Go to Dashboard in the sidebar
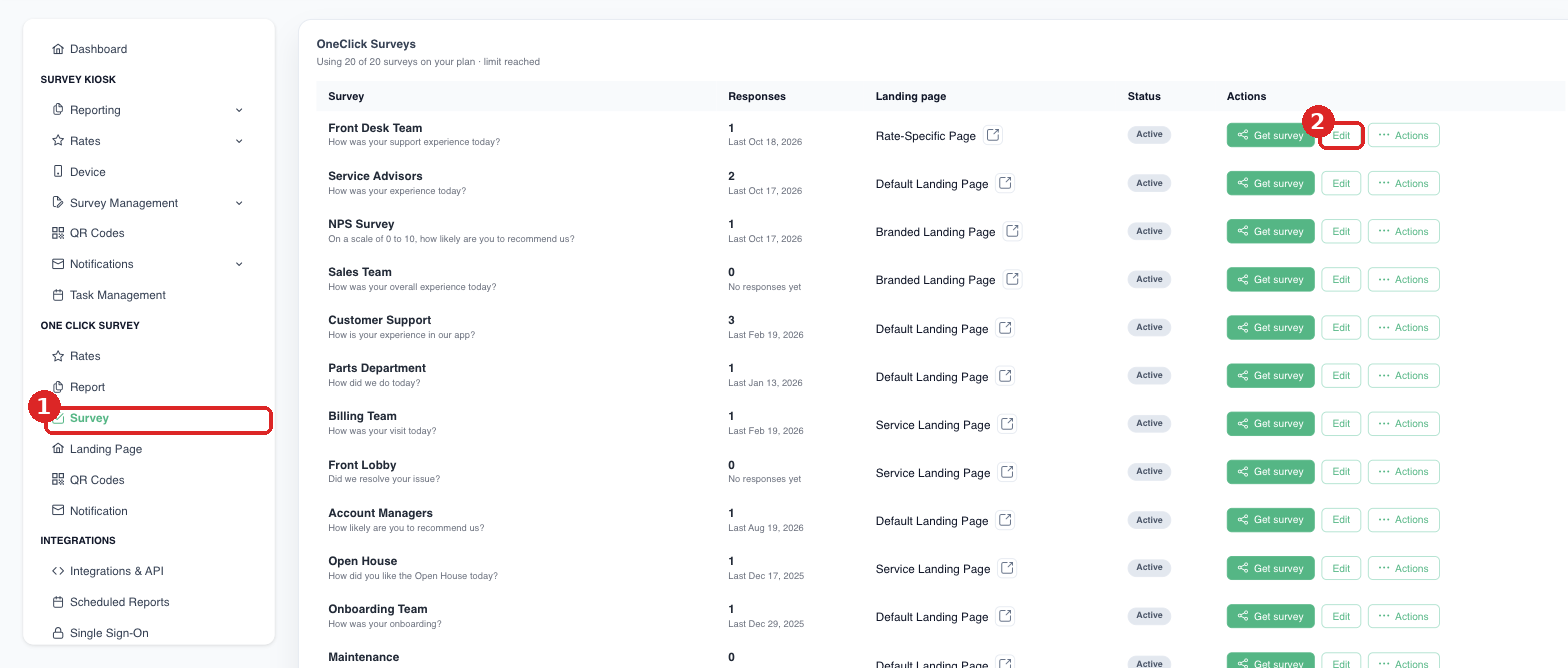Viewport: 1568px width, 668px height. coord(98,49)
